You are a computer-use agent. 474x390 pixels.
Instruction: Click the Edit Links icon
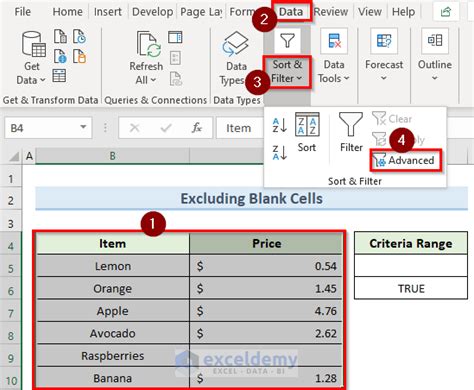[x=176, y=79]
